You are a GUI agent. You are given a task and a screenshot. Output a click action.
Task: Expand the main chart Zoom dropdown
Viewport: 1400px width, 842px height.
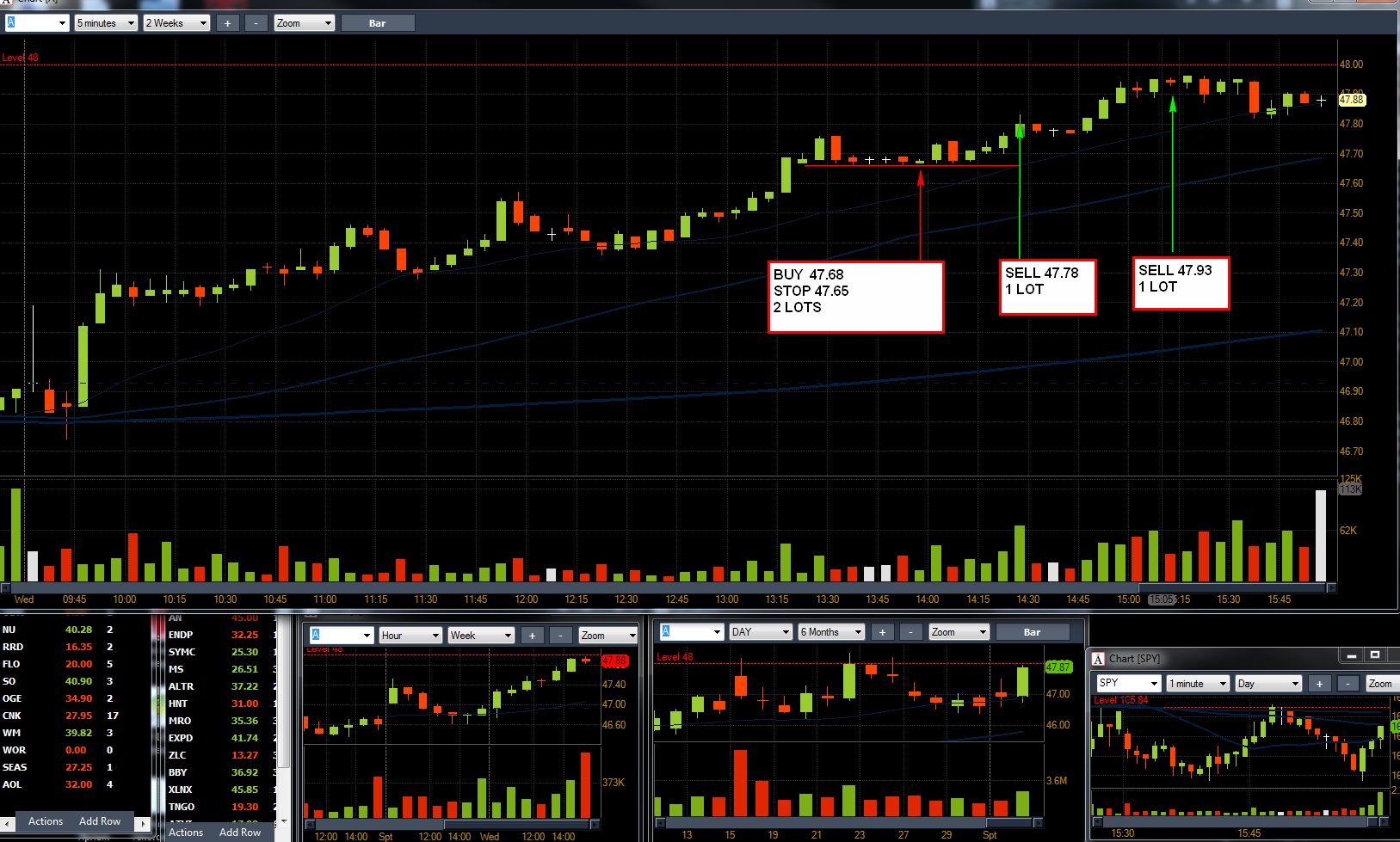305,23
